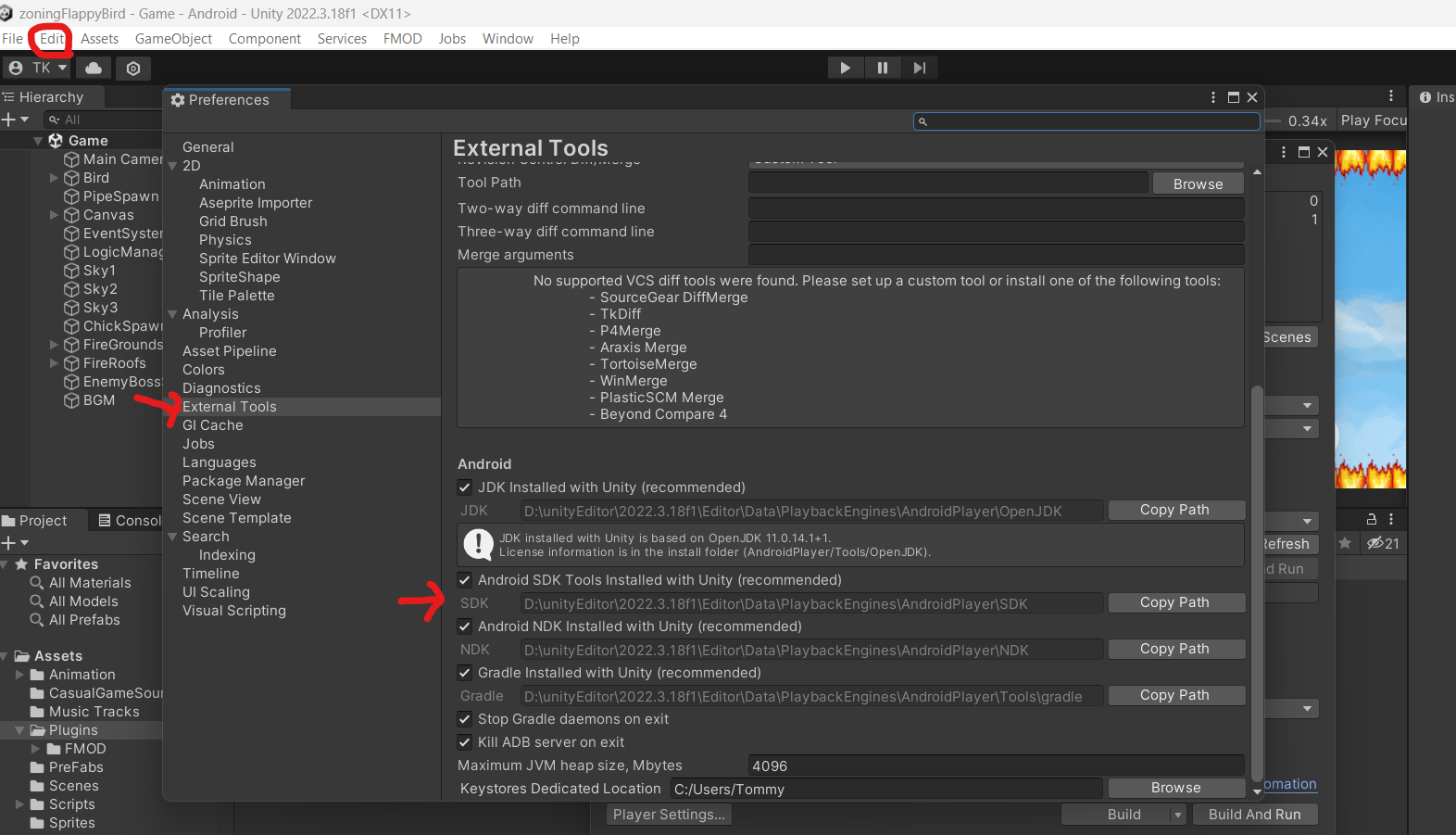
Task: Collapse the 2D preferences section
Action: (172, 166)
